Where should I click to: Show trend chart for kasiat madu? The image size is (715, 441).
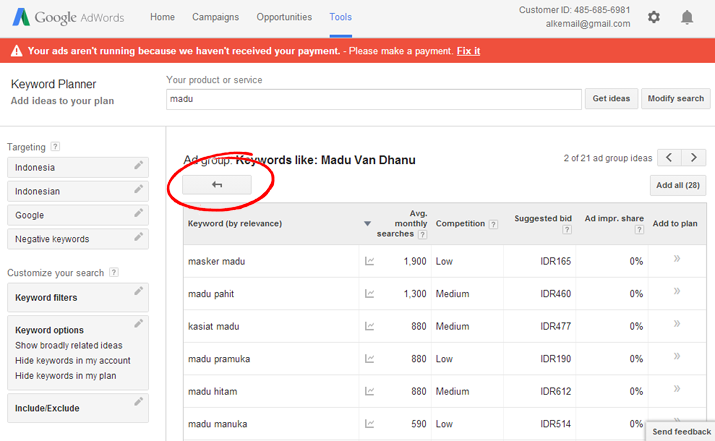[x=369, y=326]
